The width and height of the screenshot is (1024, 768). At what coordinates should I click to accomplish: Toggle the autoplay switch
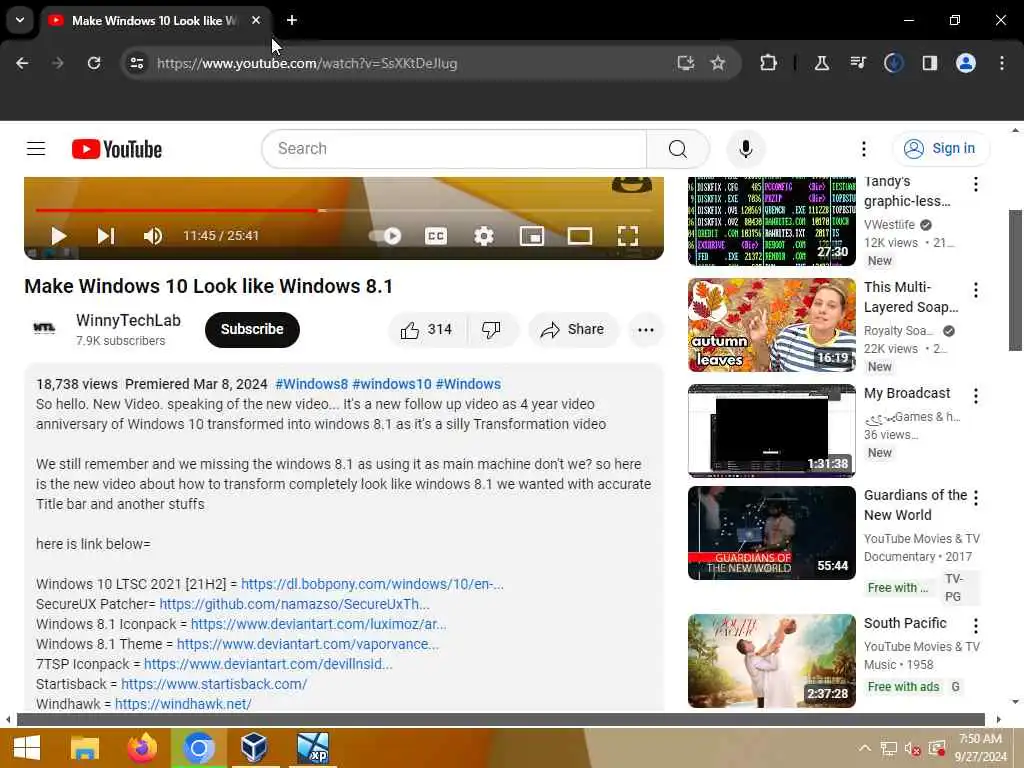pos(385,236)
